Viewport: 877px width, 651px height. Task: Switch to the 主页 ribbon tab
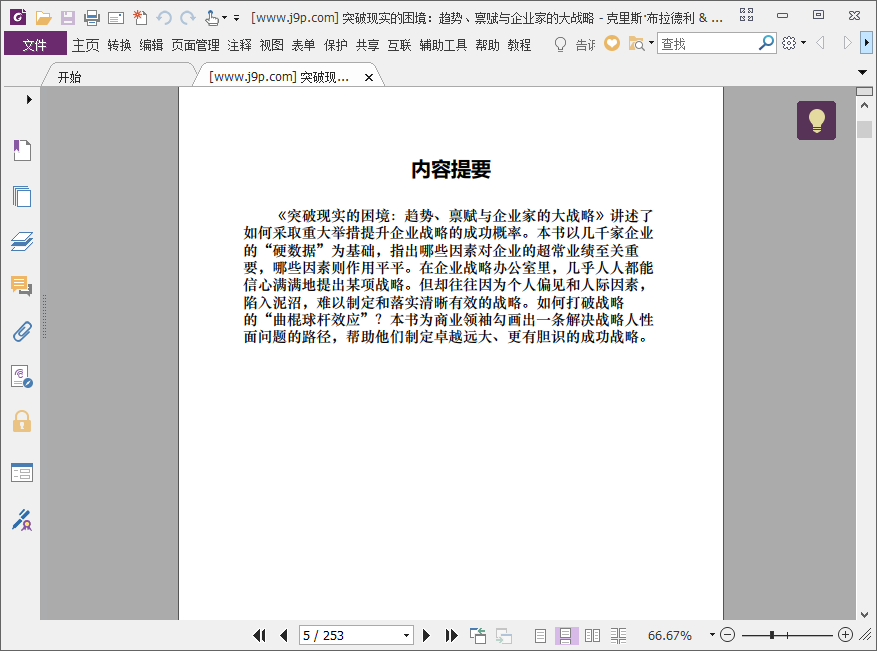(86, 45)
